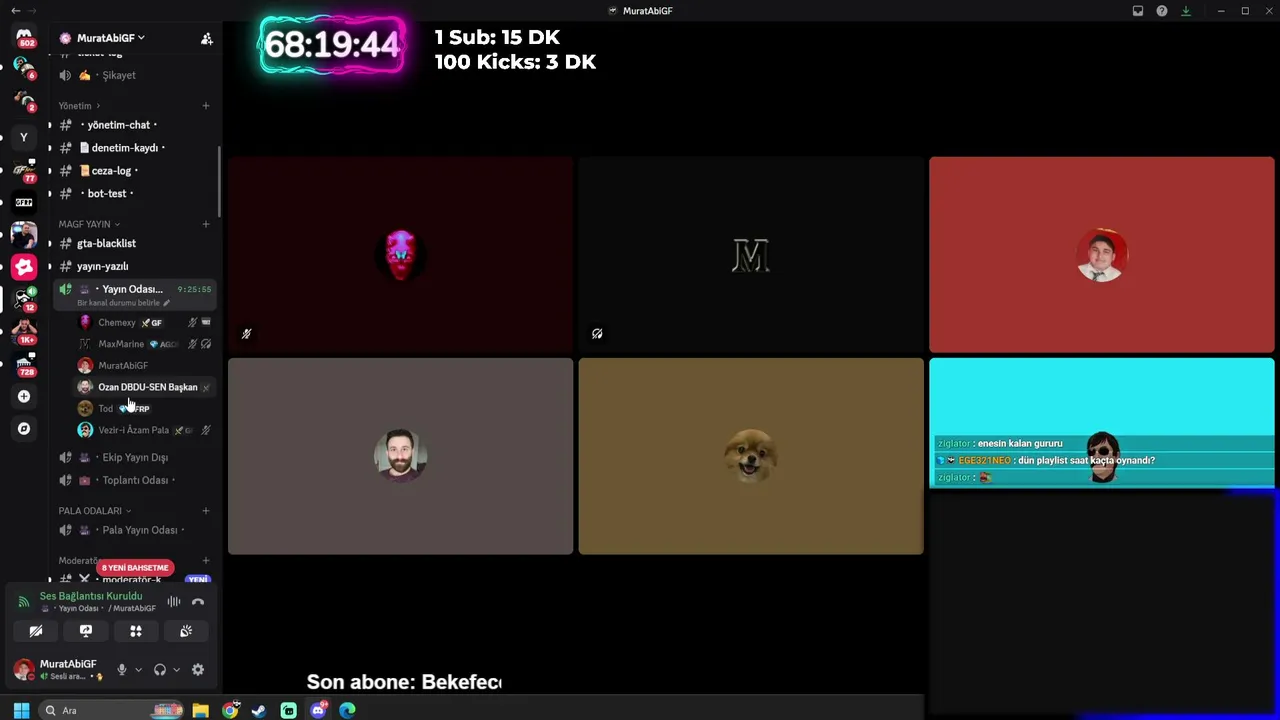Add a server with the plus icon
This screenshot has height=720, width=1280.
24,397
